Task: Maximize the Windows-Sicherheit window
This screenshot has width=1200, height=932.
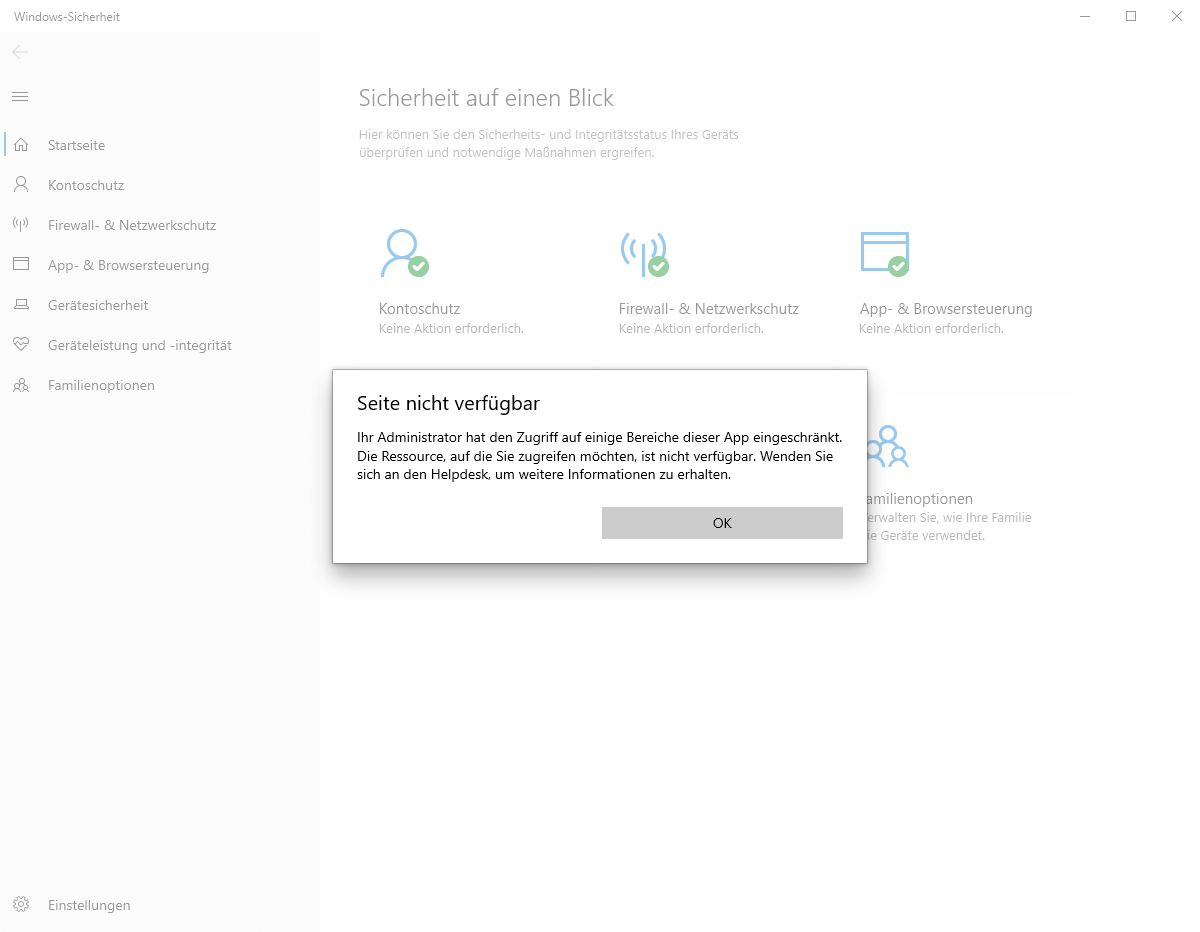Action: [x=1131, y=16]
